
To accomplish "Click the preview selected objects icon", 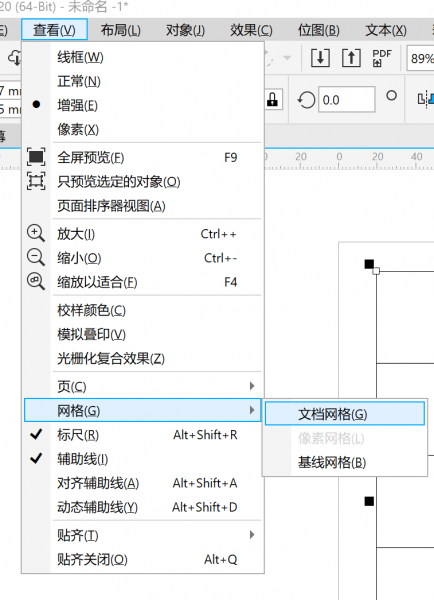I will (x=36, y=181).
